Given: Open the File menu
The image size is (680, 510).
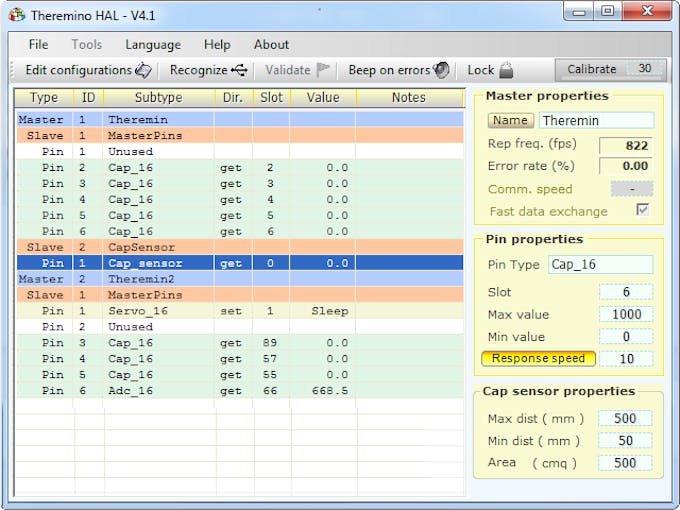Looking at the screenshot, I should coord(38,45).
